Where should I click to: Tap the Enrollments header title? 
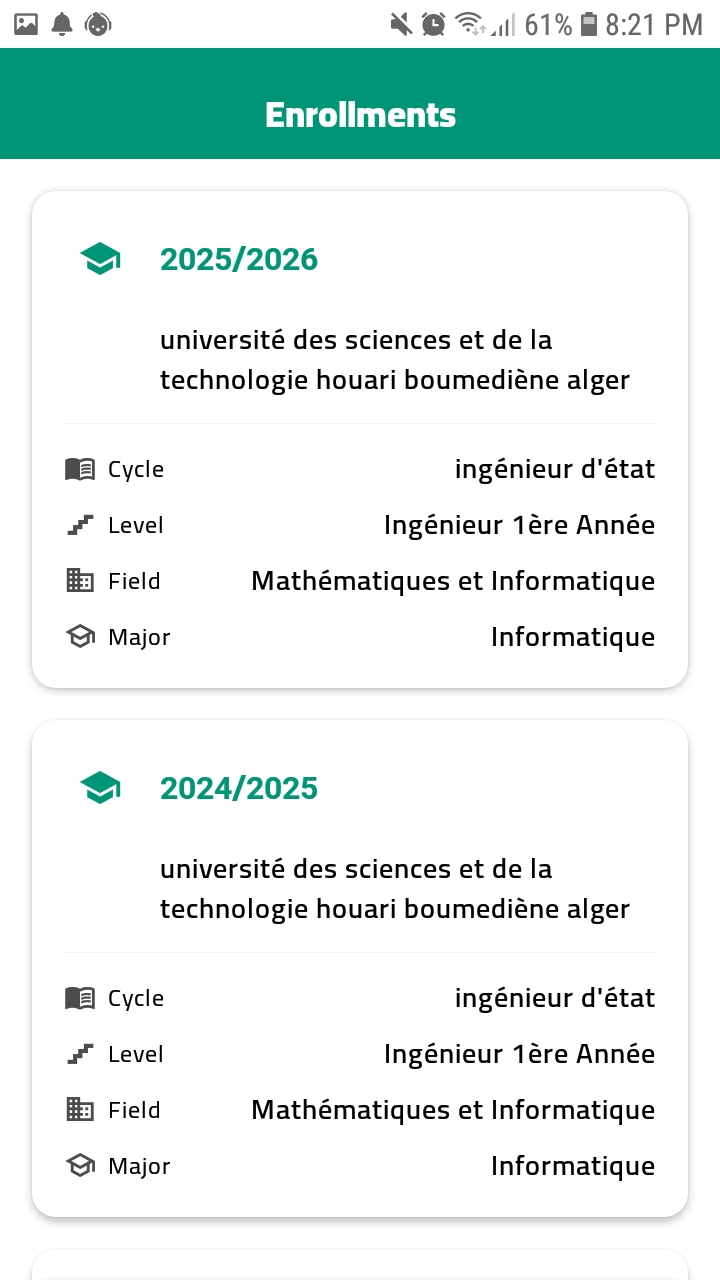(360, 115)
